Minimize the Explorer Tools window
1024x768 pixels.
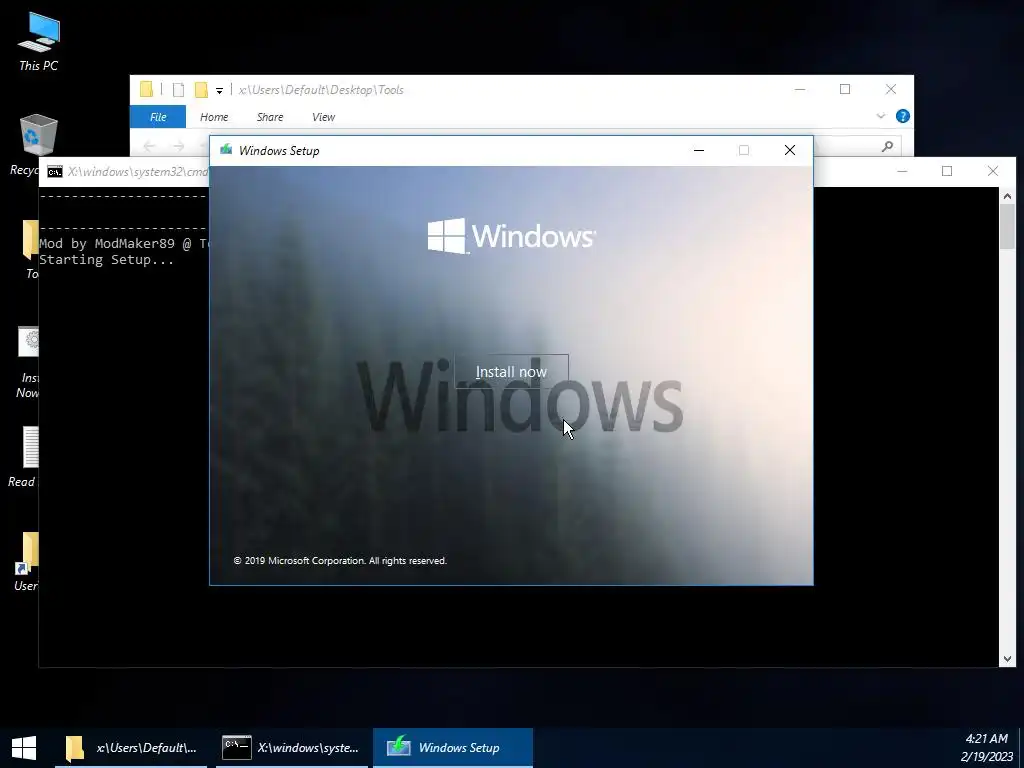pyautogui.click(x=800, y=89)
